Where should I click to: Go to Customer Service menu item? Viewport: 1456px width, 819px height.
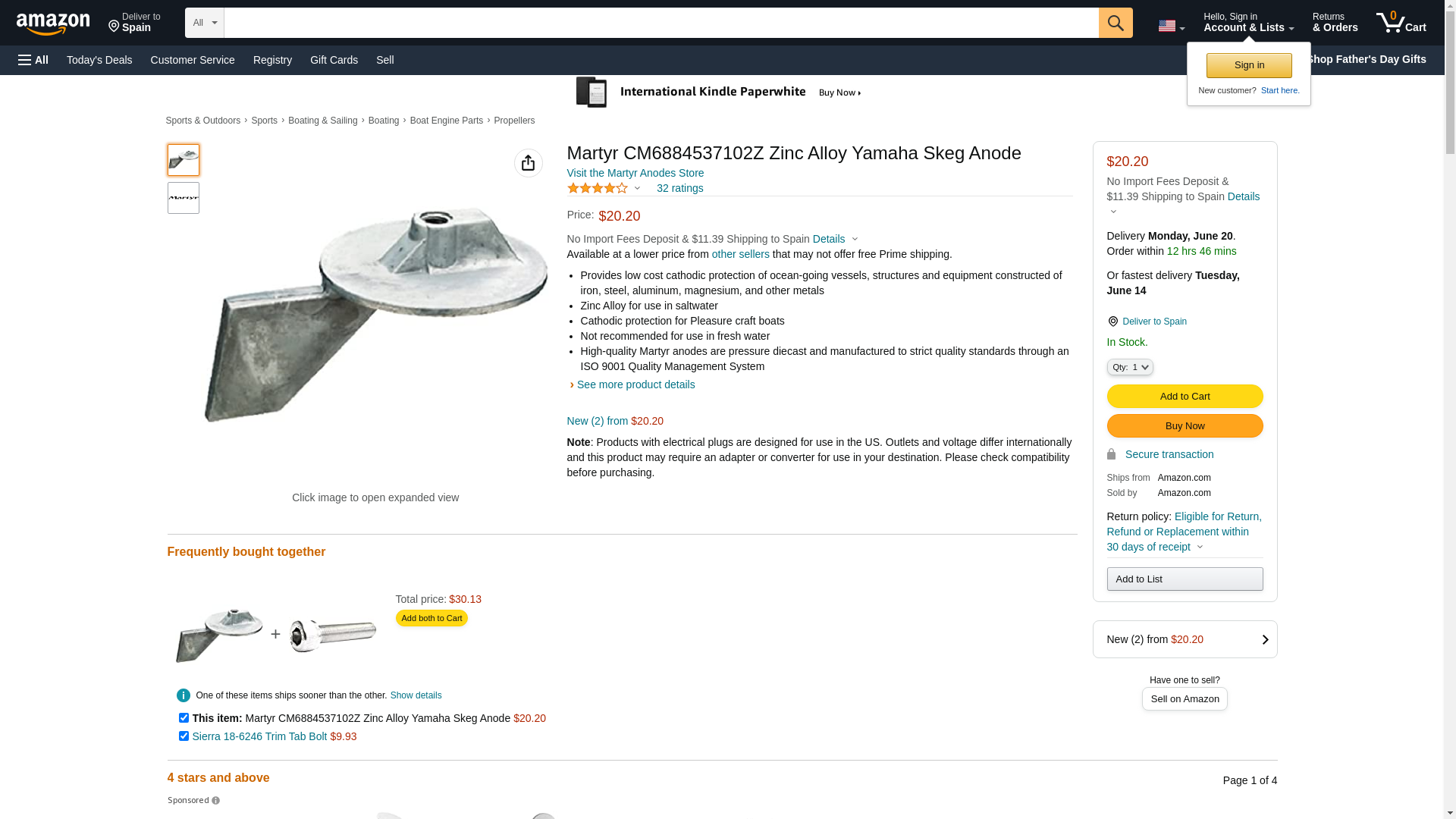(x=193, y=60)
